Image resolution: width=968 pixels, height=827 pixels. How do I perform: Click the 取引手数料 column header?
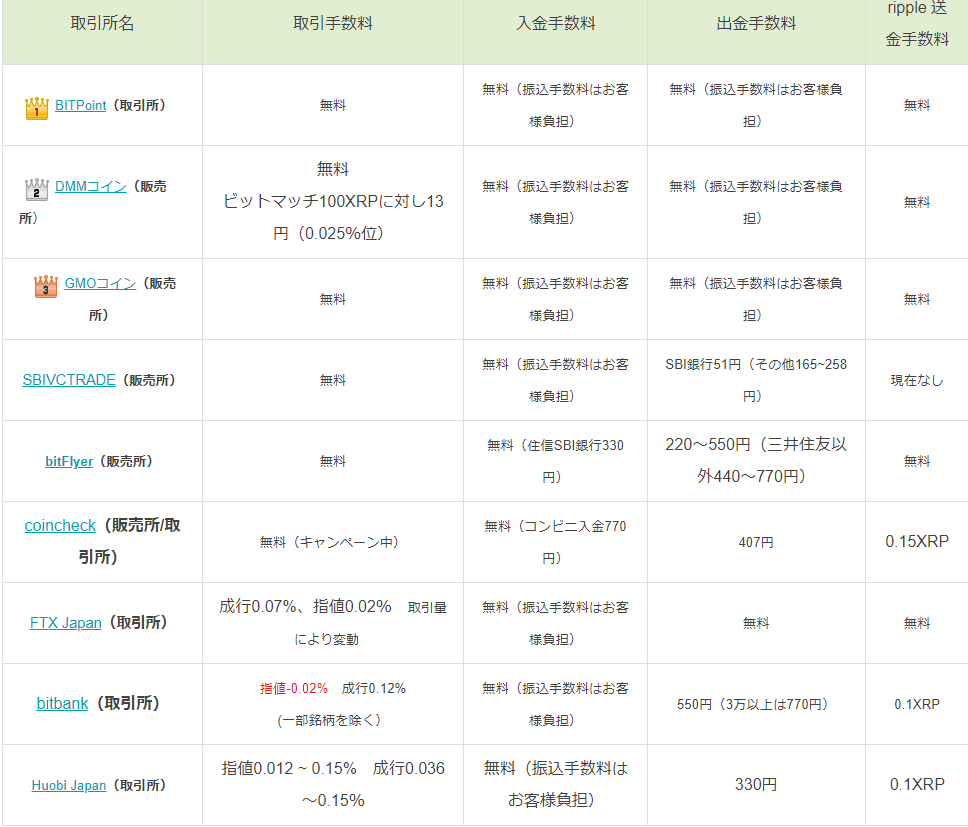(x=333, y=24)
